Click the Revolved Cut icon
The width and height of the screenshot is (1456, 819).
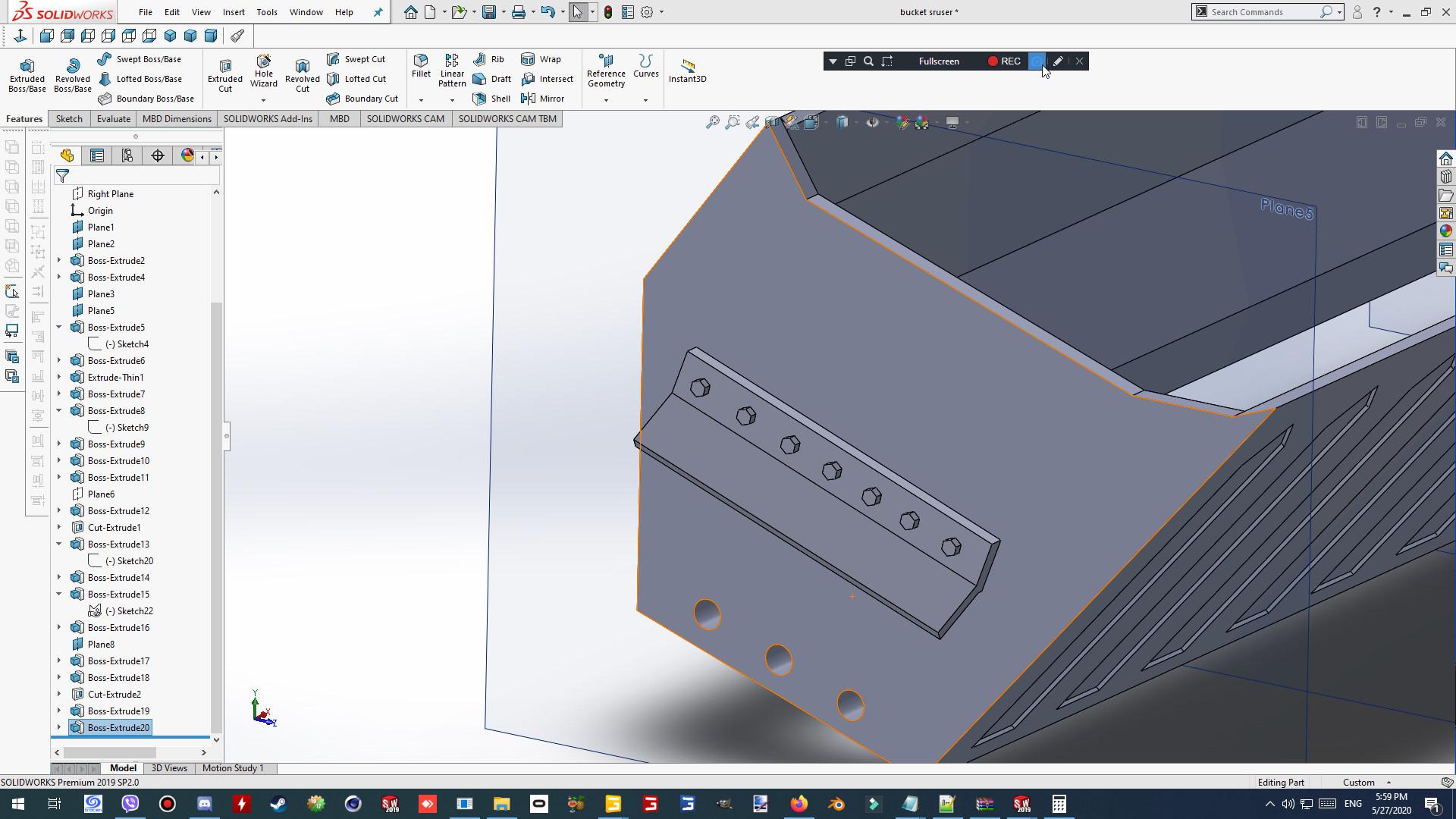(x=302, y=75)
